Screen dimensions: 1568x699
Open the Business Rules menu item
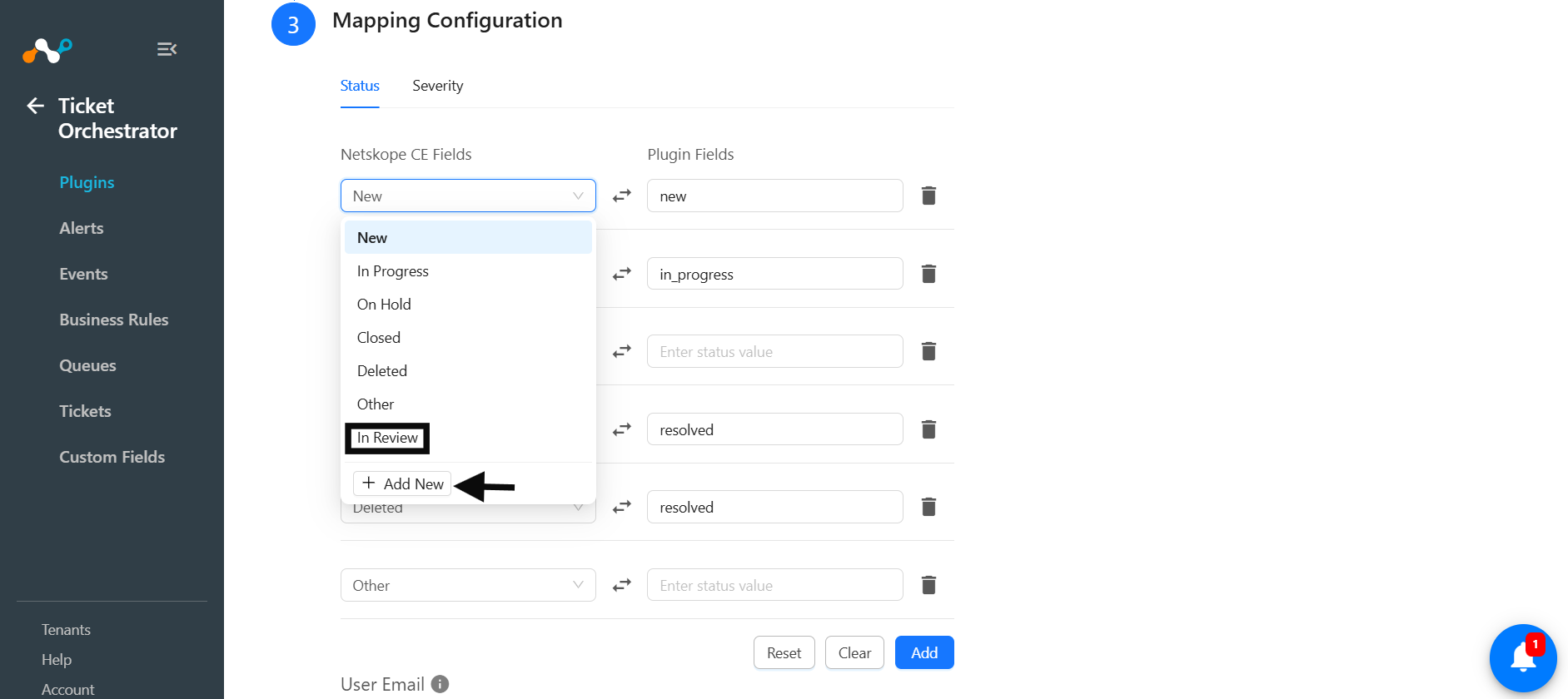[114, 320]
